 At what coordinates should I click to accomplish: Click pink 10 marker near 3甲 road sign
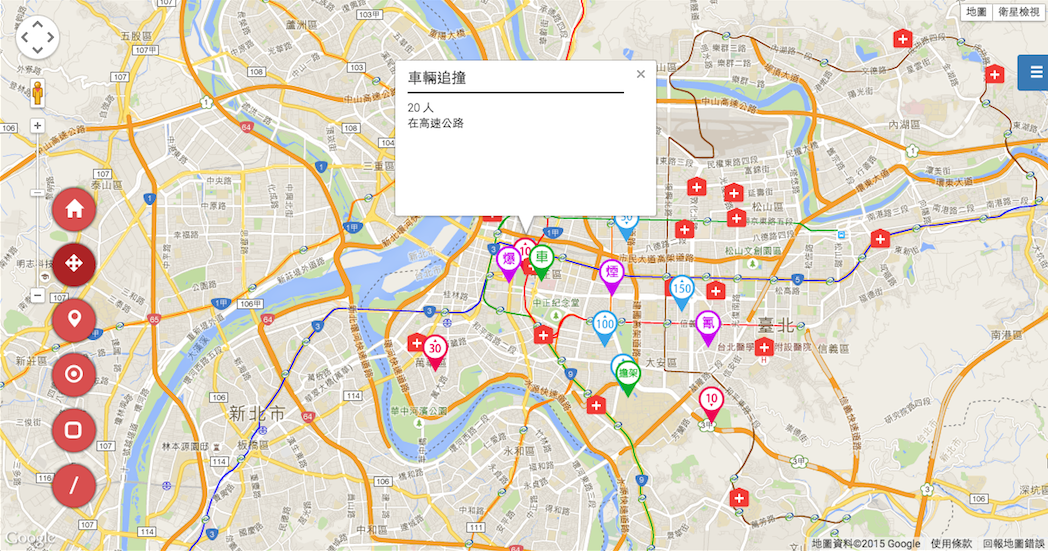click(x=711, y=404)
